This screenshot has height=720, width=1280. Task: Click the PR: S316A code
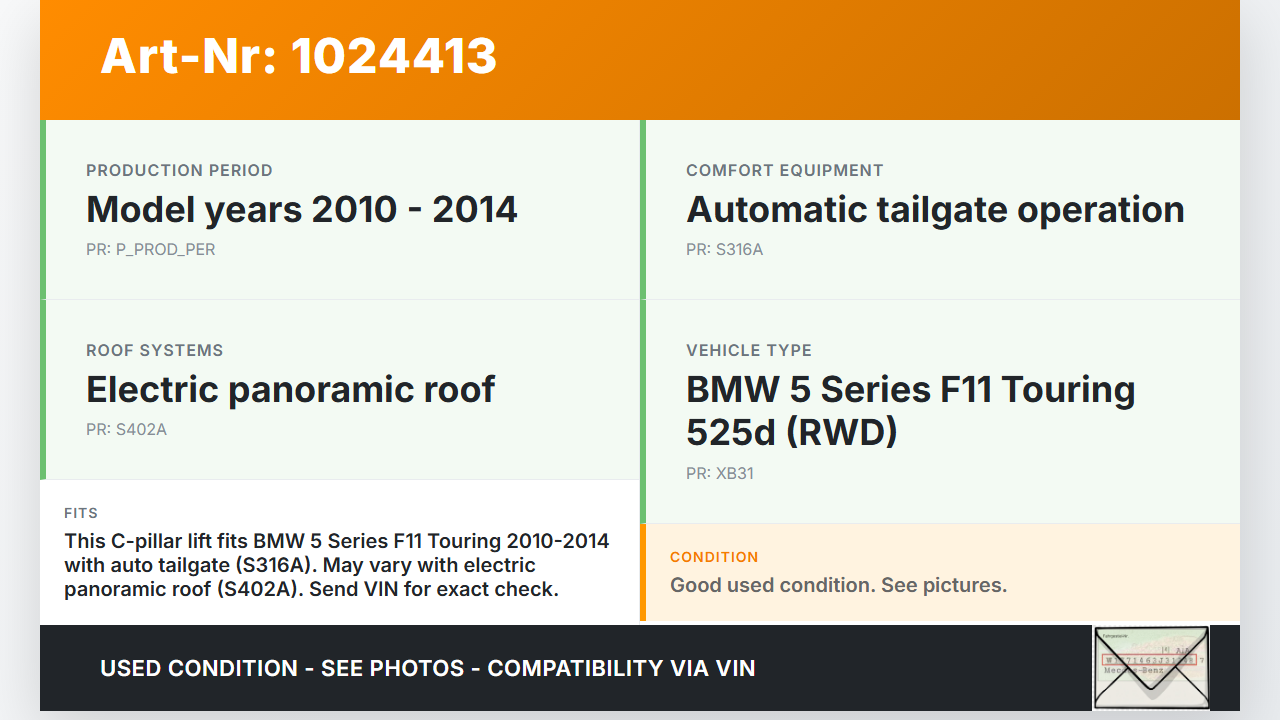coord(724,249)
